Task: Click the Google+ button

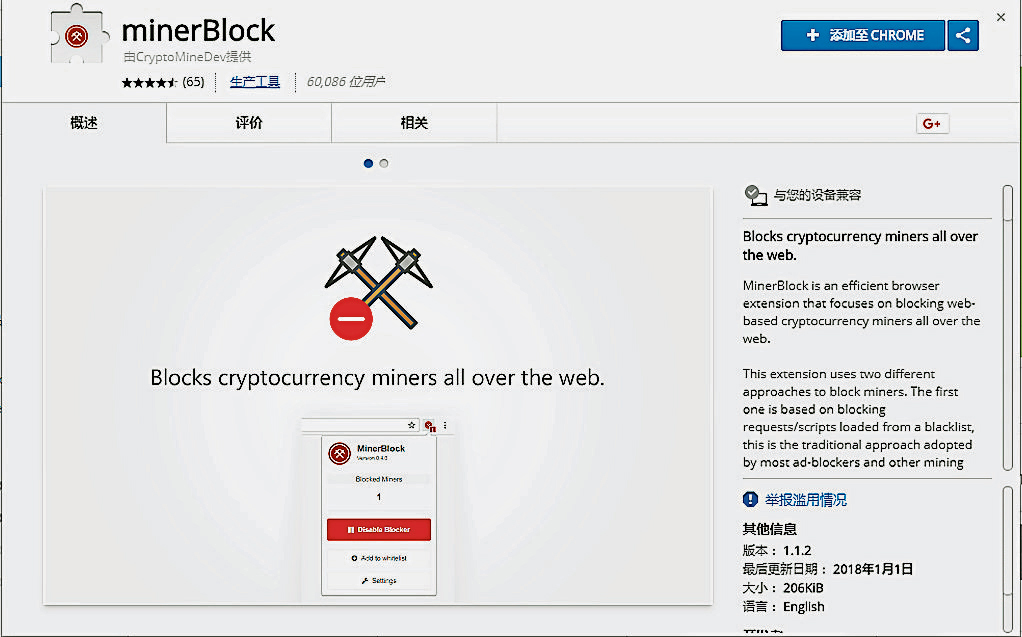Action: [932, 123]
